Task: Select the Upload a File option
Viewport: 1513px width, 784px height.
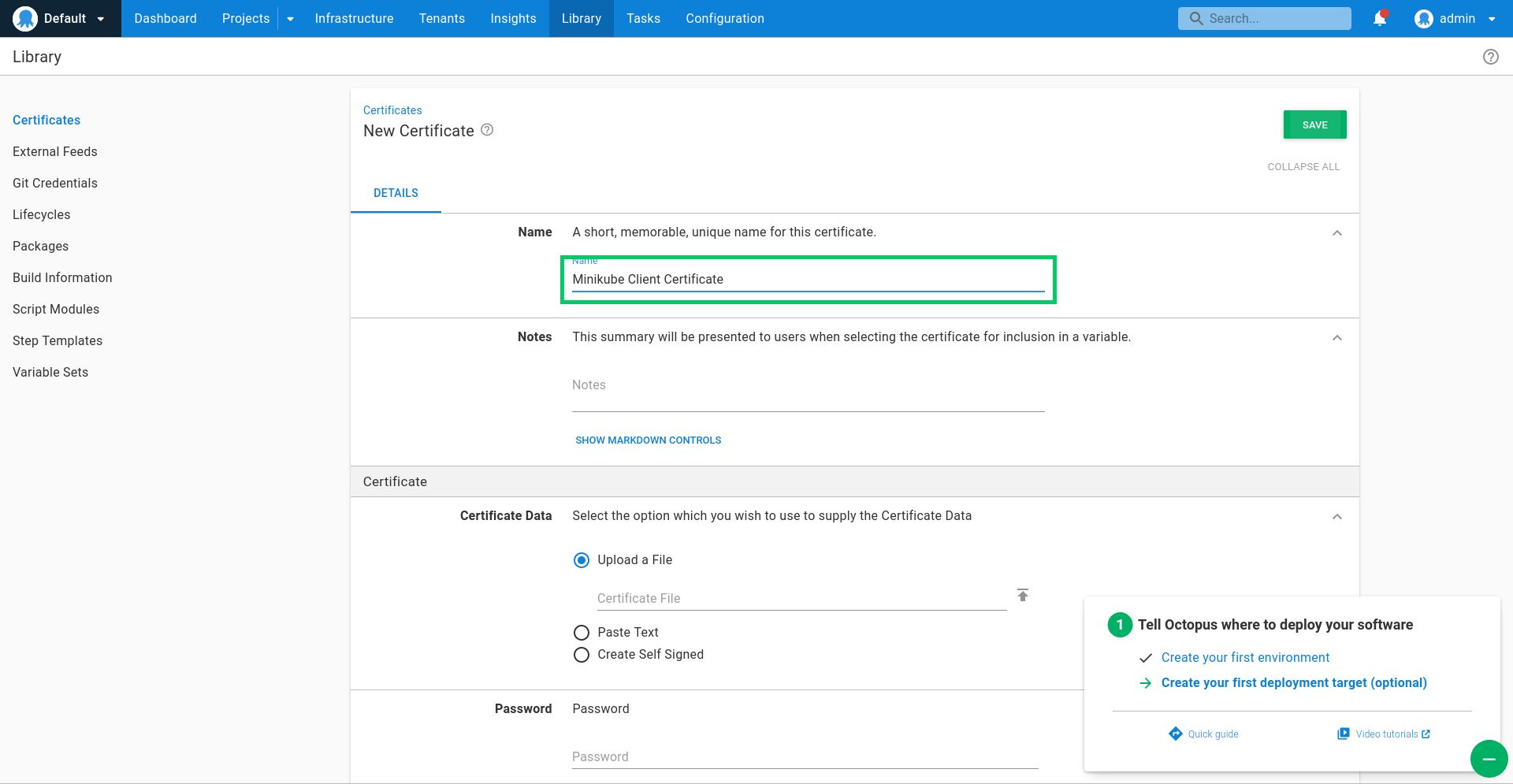Action: click(582, 560)
